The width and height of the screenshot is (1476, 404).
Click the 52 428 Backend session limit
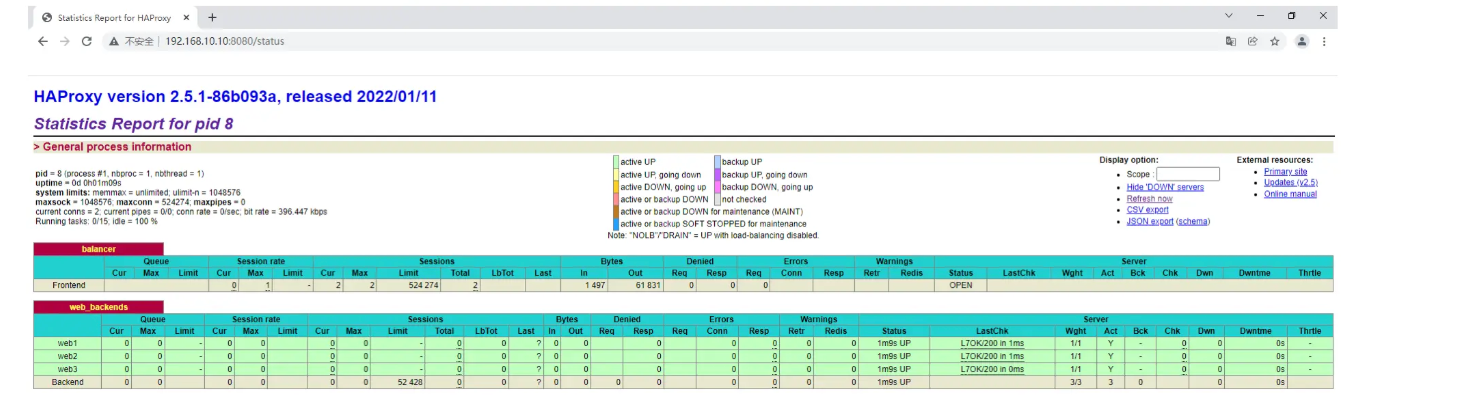410,382
